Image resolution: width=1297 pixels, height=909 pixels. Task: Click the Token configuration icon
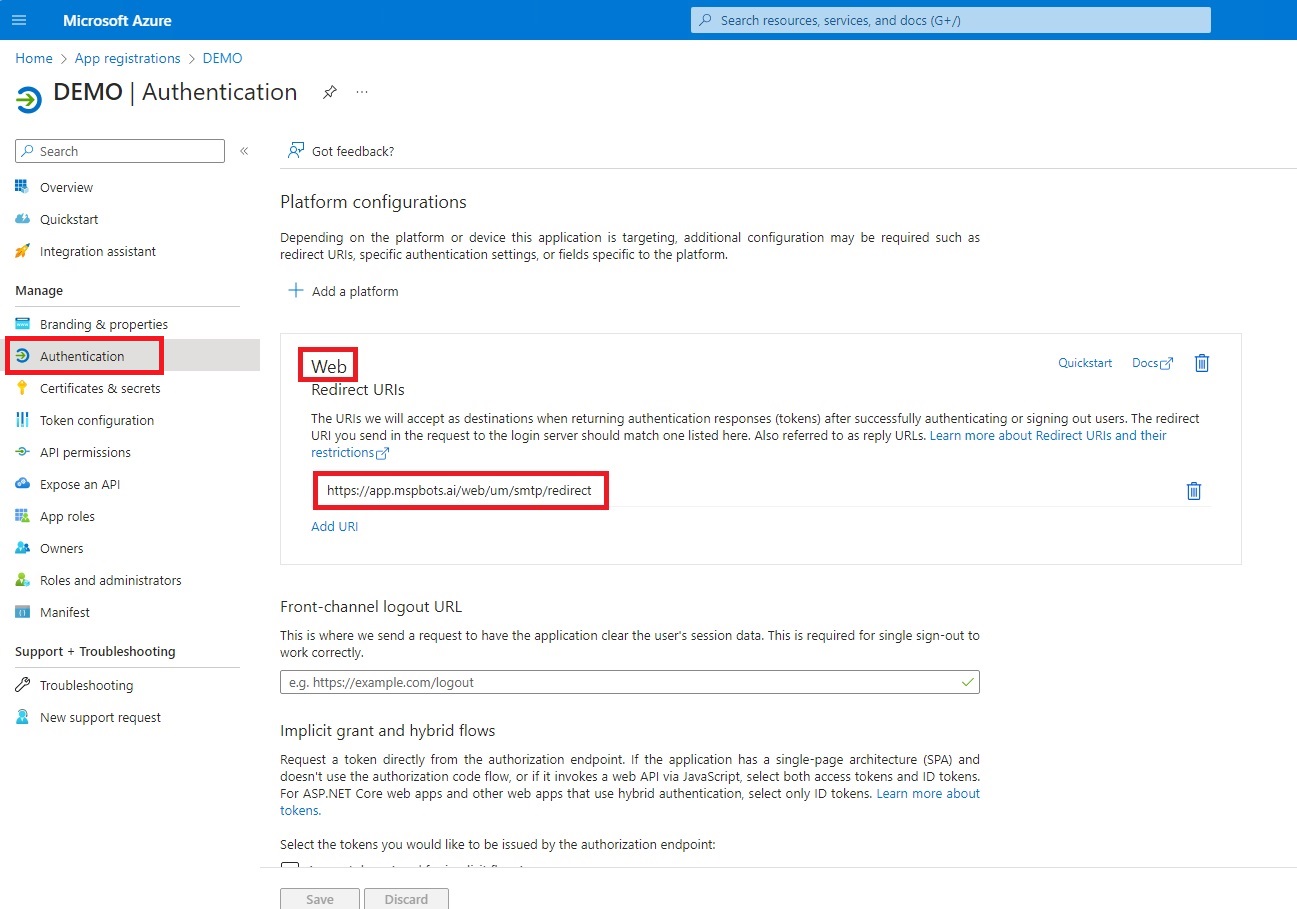pos(22,420)
